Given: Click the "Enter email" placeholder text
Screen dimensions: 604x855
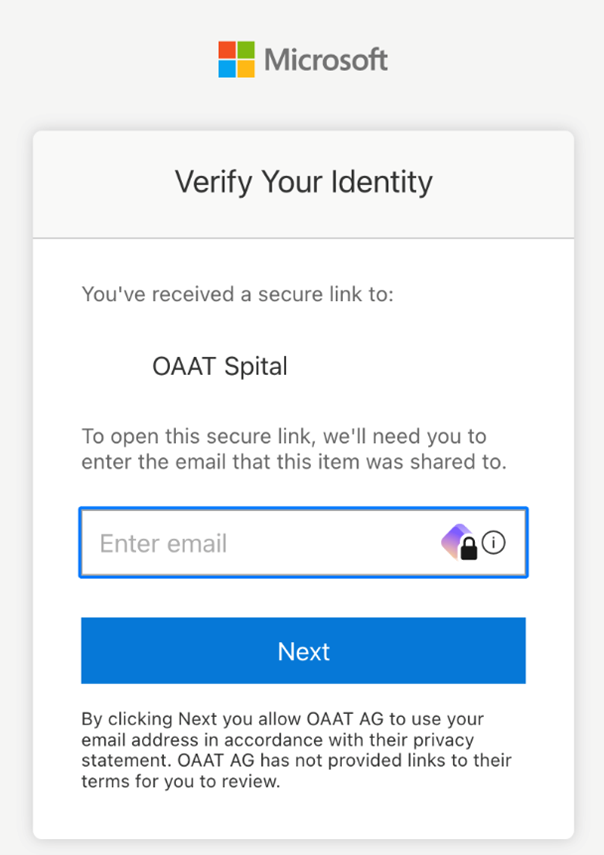Looking at the screenshot, I should (163, 544).
